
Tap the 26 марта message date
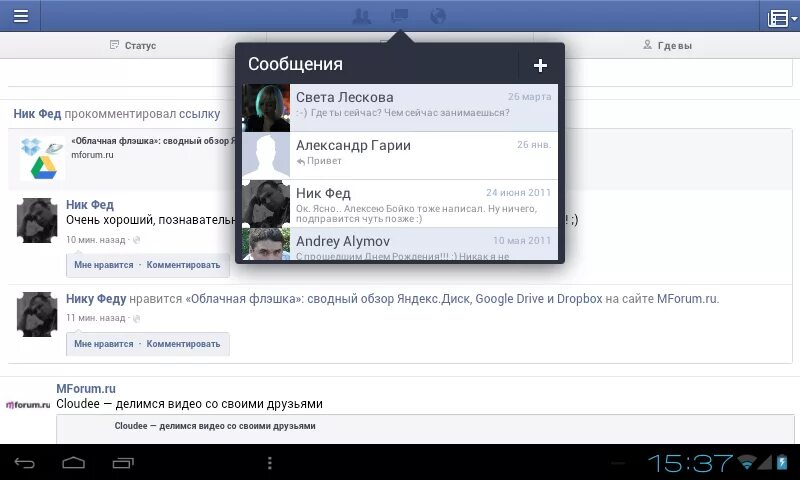pos(530,97)
